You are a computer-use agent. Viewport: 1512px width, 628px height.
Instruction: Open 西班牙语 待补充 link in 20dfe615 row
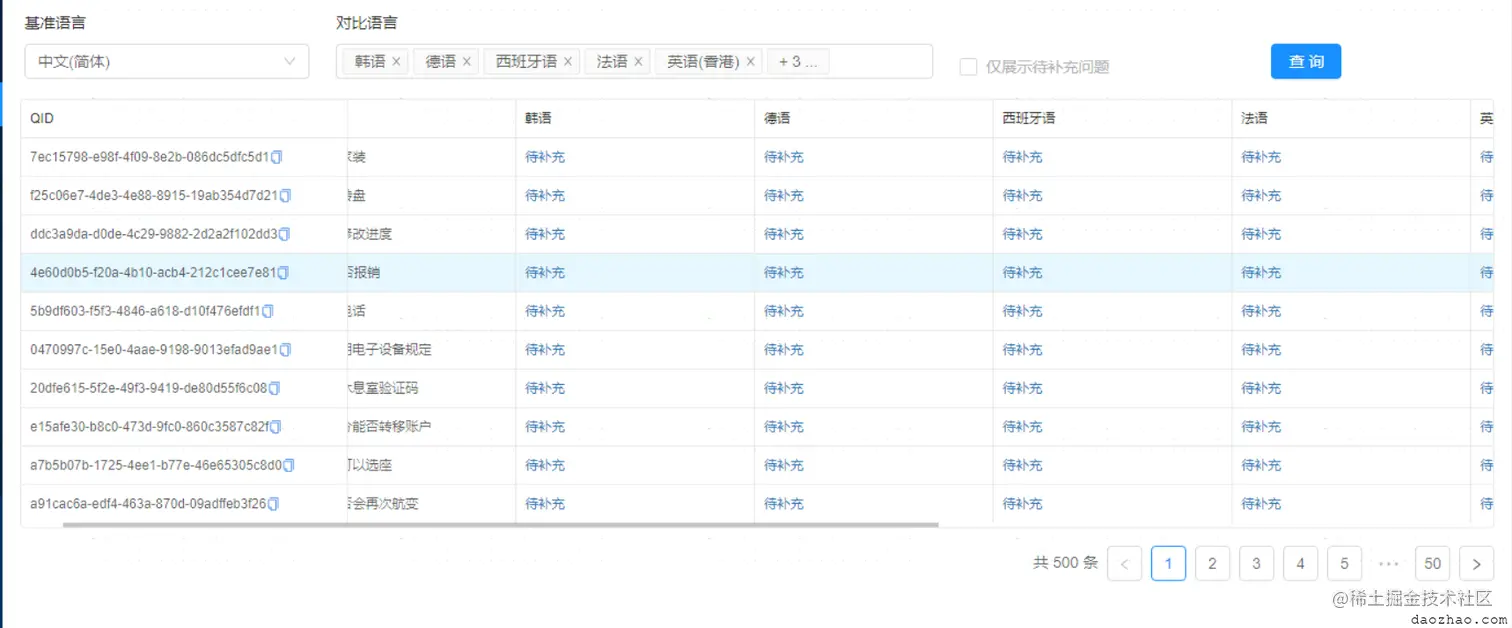coord(1022,388)
